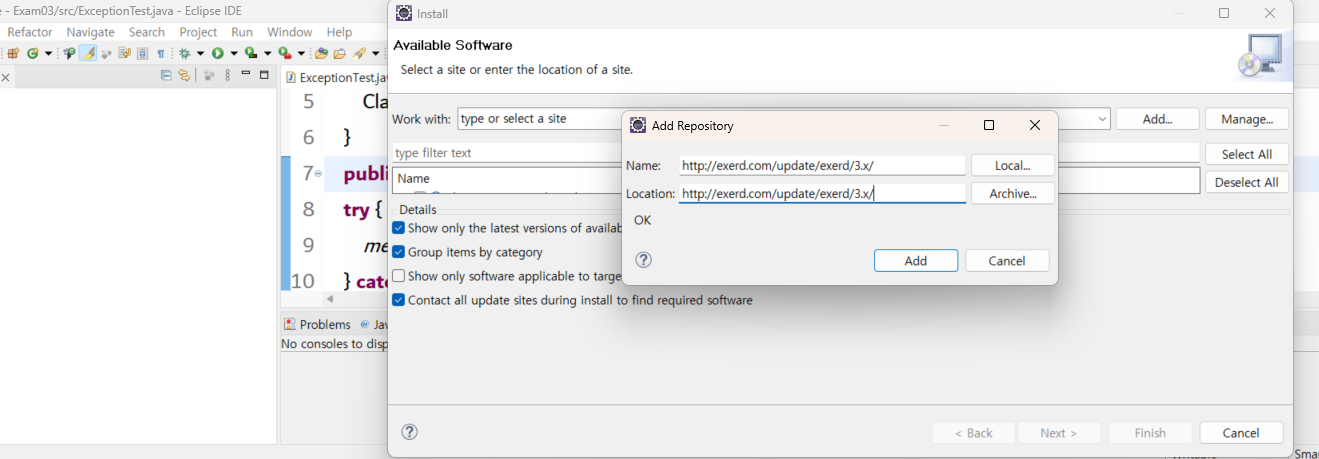Open the Window menu
Viewport: 1319px width, 459px height.
(290, 32)
